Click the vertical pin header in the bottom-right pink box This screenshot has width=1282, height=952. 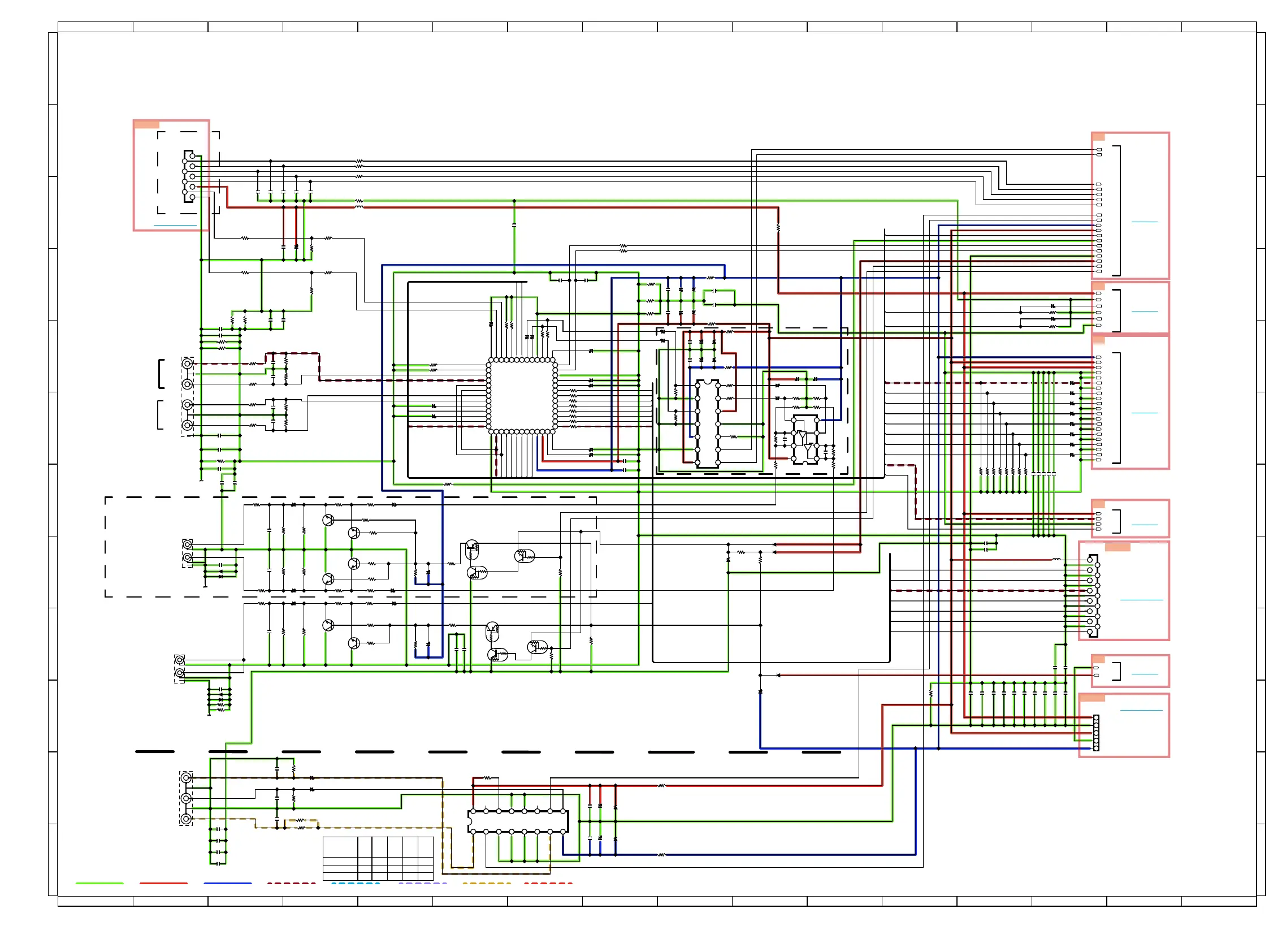(x=1096, y=733)
